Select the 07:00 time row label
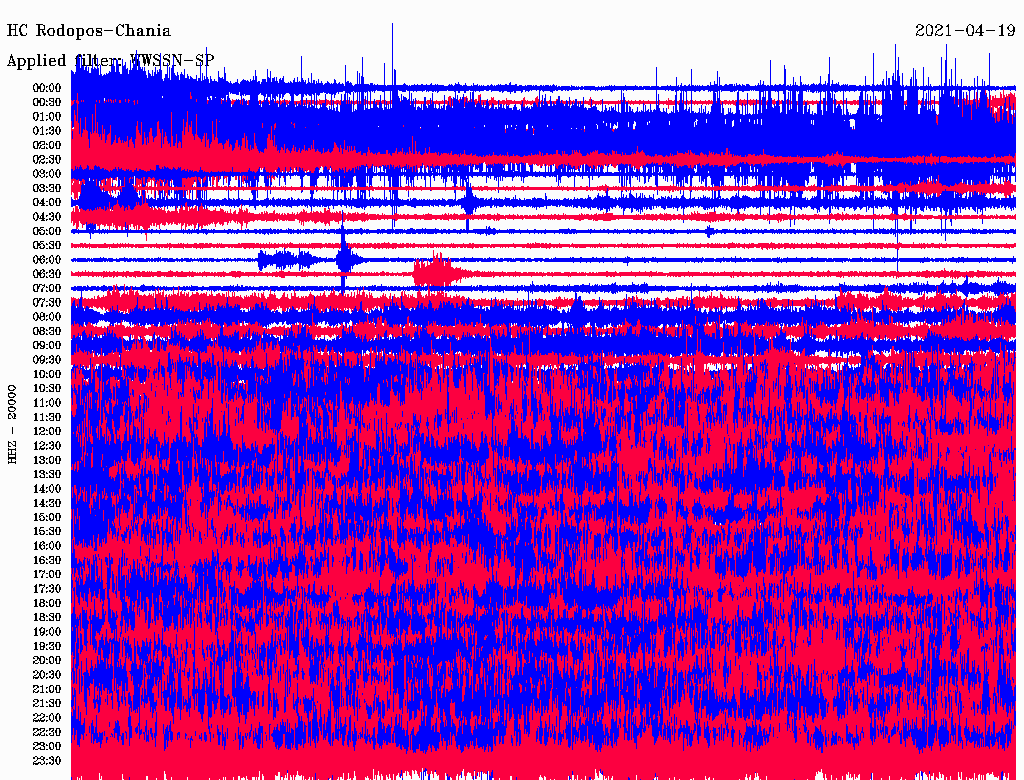Viewport: 1024px width, 780px height. pos(47,288)
